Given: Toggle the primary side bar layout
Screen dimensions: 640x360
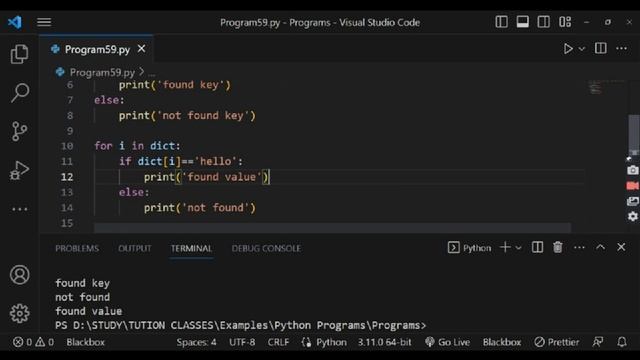Looking at the screenshot, I should tap(501, 22).
